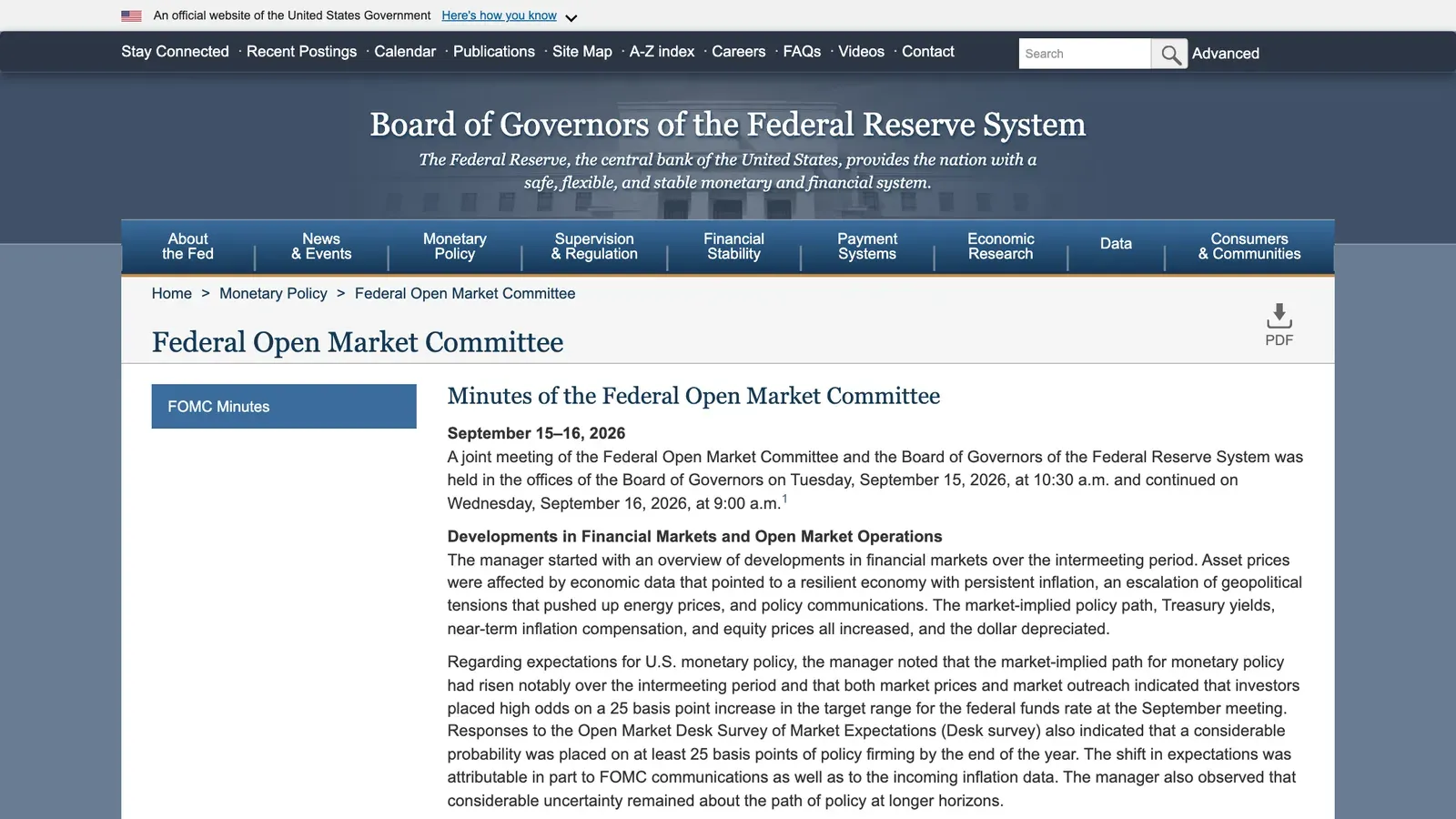1456x819 pixels.
Task: Click 'Developments in Financial Markets and Open Market Operations' heading
Action: 694,537
